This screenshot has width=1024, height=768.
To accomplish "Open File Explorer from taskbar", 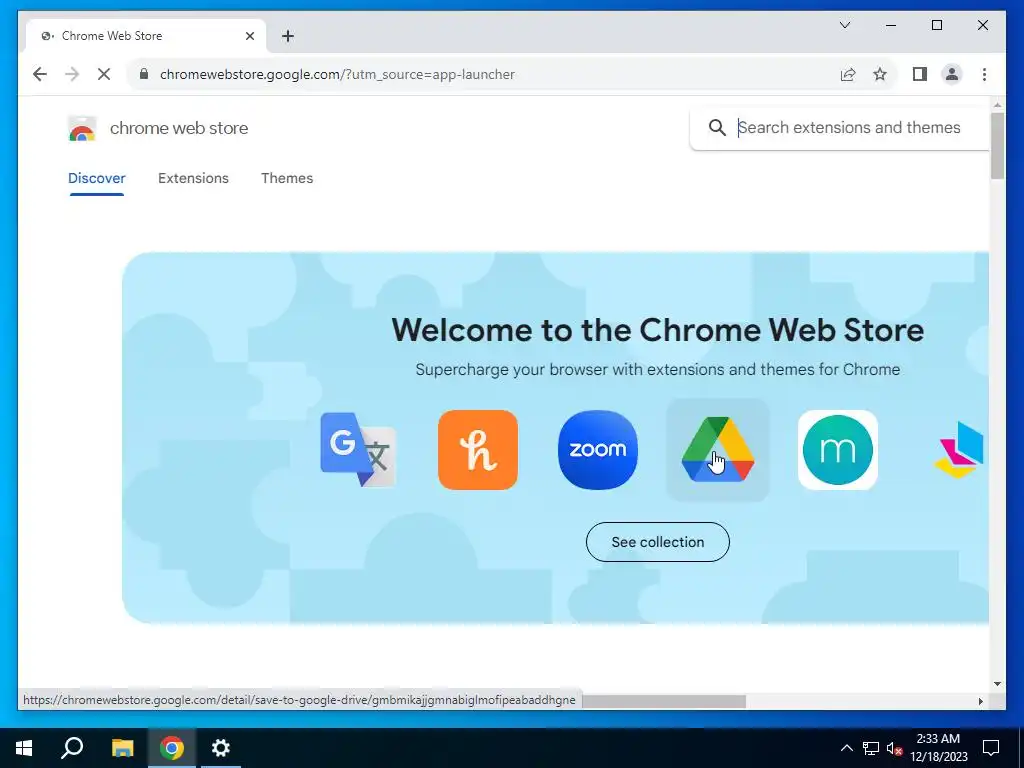I will point(122,748).
